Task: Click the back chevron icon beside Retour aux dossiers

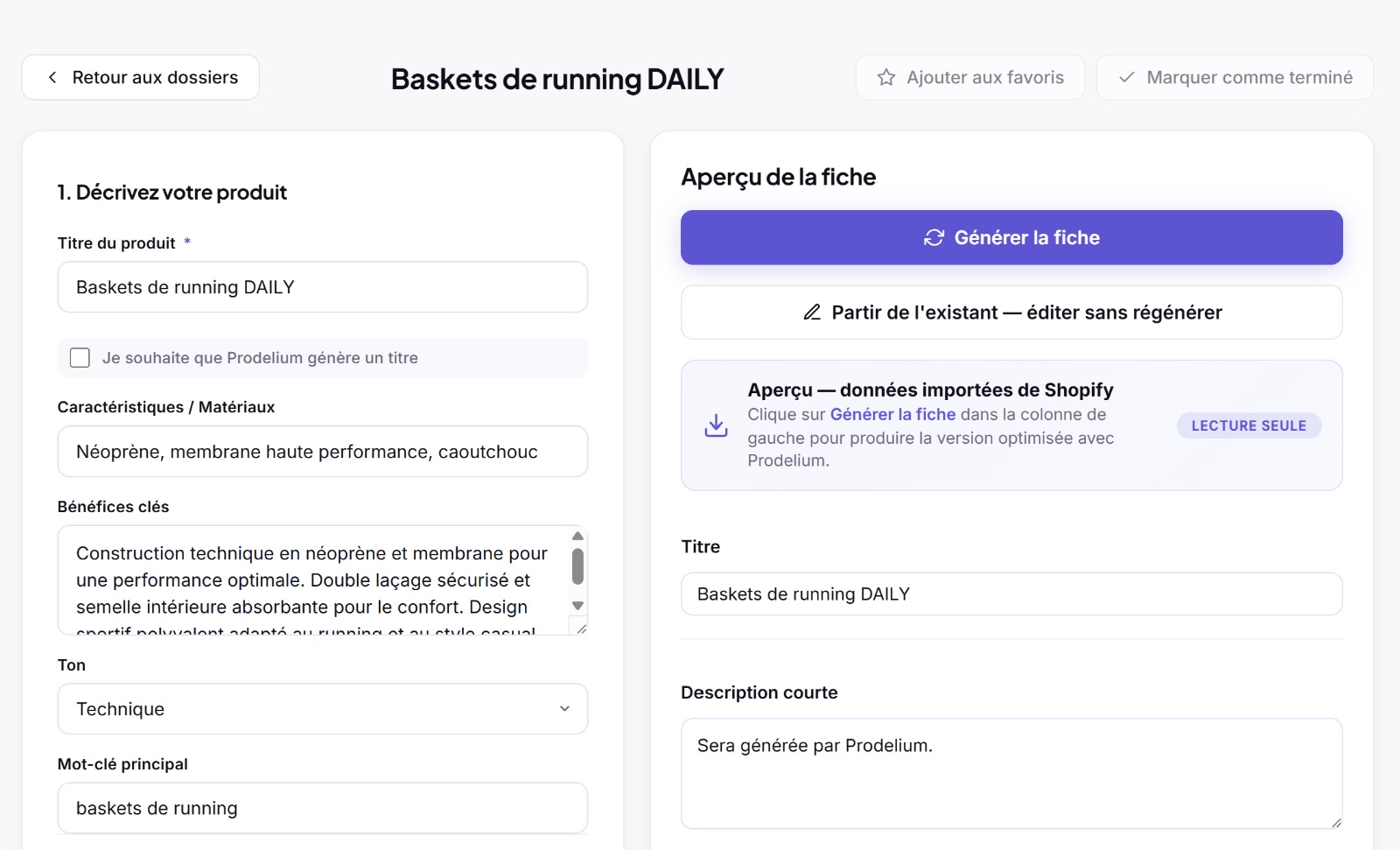Action: 52,78
